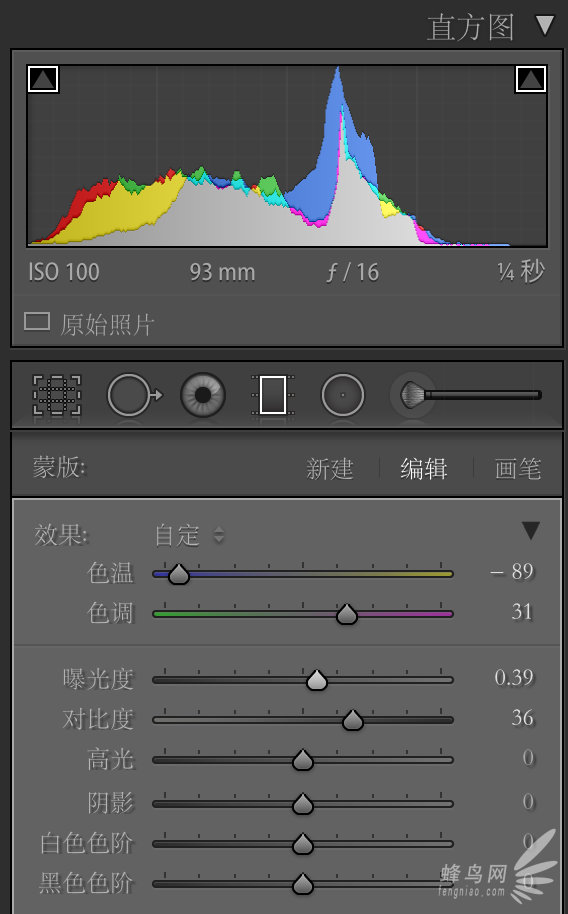The height and width of the screenshot is (914, 568).
Task: Collapse the 直方图 panel triangle
Action: [x=545, y=25]
